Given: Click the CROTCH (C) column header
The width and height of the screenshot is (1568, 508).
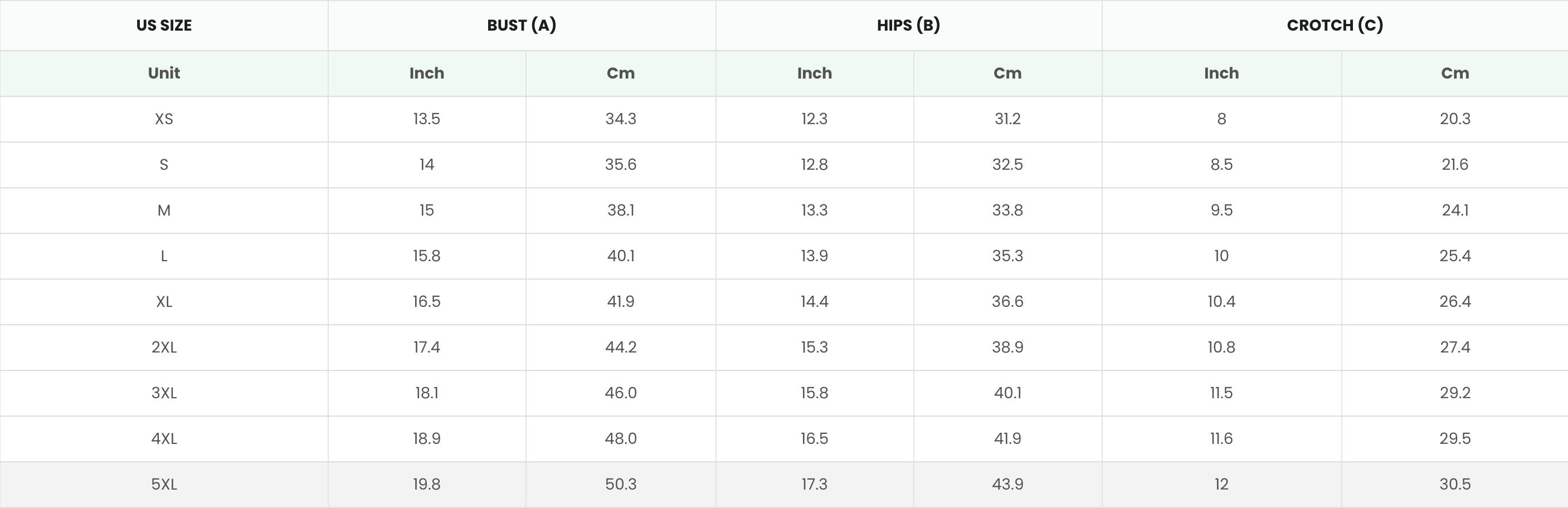Looking at the screenshot, I should pos(1335,26).
